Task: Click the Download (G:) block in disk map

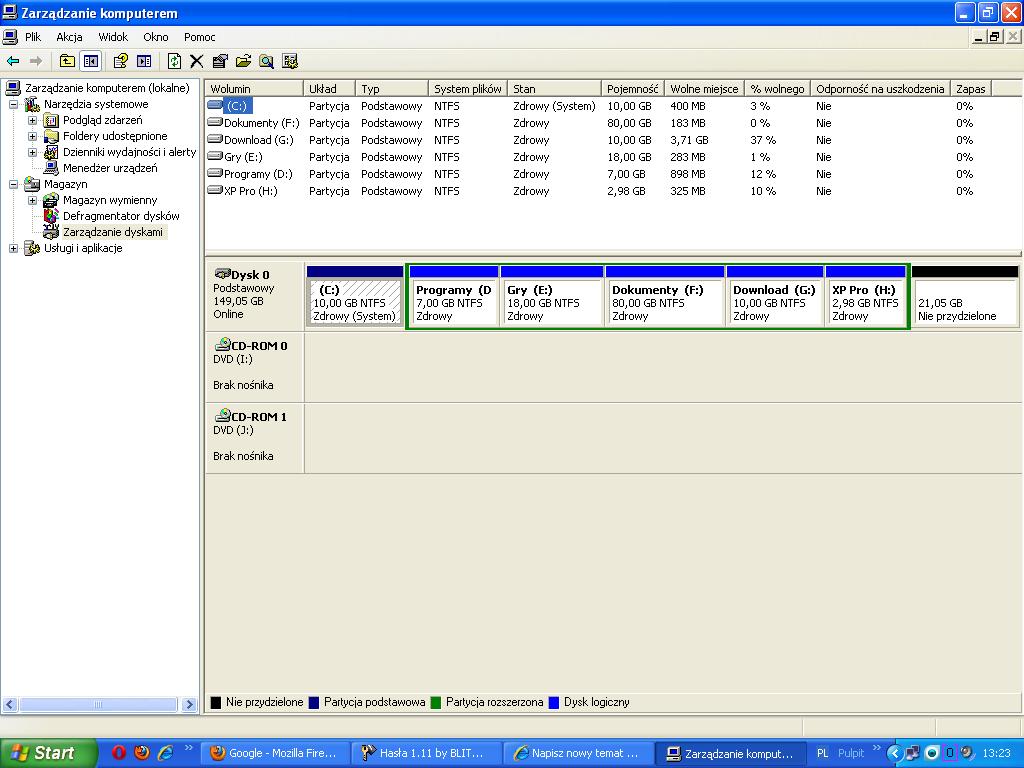Action: coord(775,296)
